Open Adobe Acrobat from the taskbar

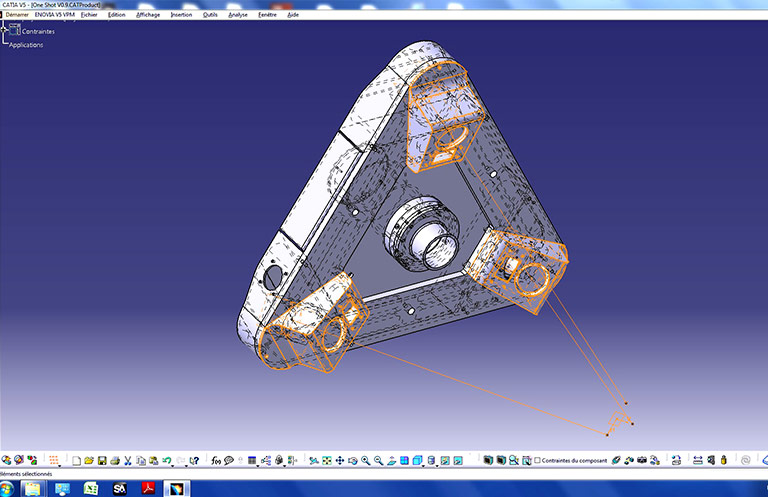(x=149, y=488)
